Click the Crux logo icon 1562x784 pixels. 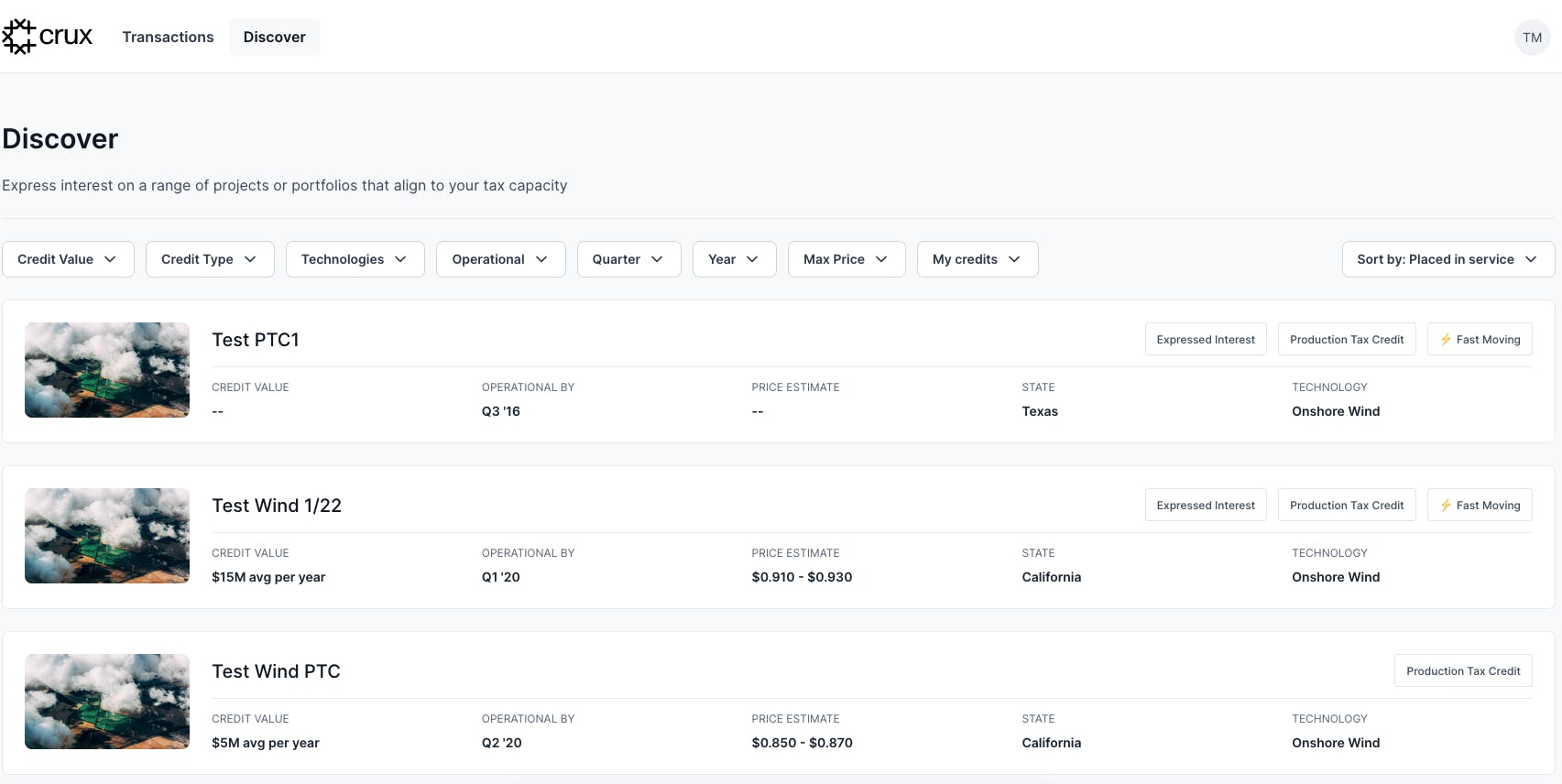tap(19, 37)
